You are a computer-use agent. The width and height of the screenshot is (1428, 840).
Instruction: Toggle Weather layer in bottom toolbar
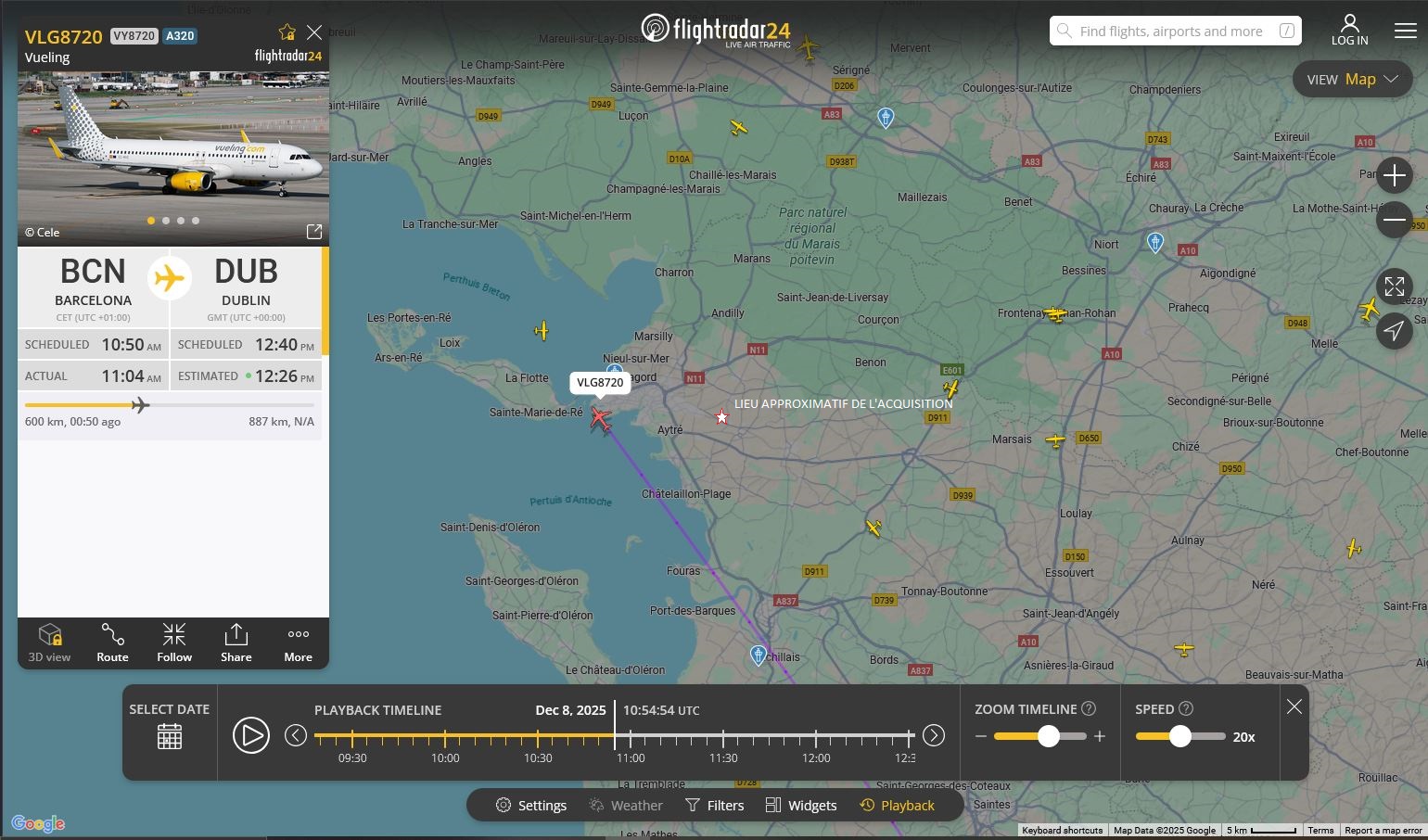coord(627,806)
